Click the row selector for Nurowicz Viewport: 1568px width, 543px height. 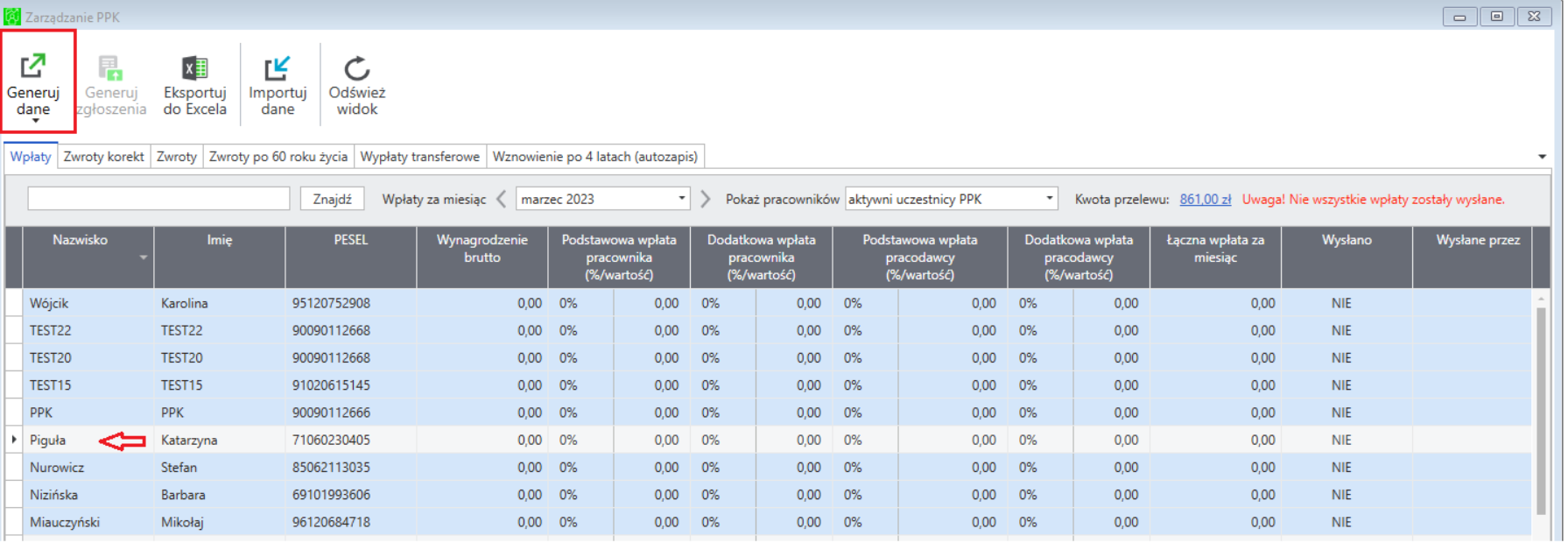(14, 467)
